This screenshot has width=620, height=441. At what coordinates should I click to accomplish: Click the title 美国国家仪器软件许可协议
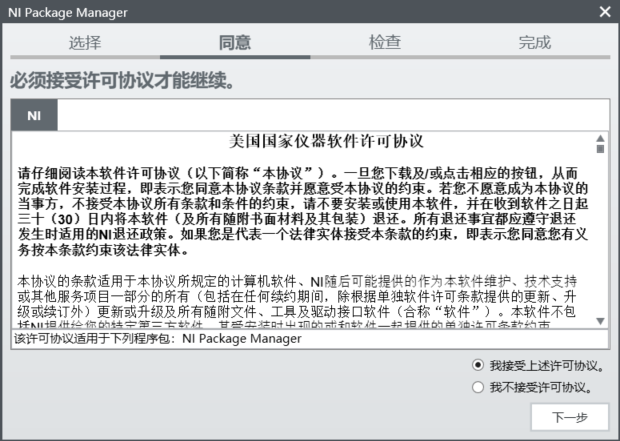click(x=326, y=141)
